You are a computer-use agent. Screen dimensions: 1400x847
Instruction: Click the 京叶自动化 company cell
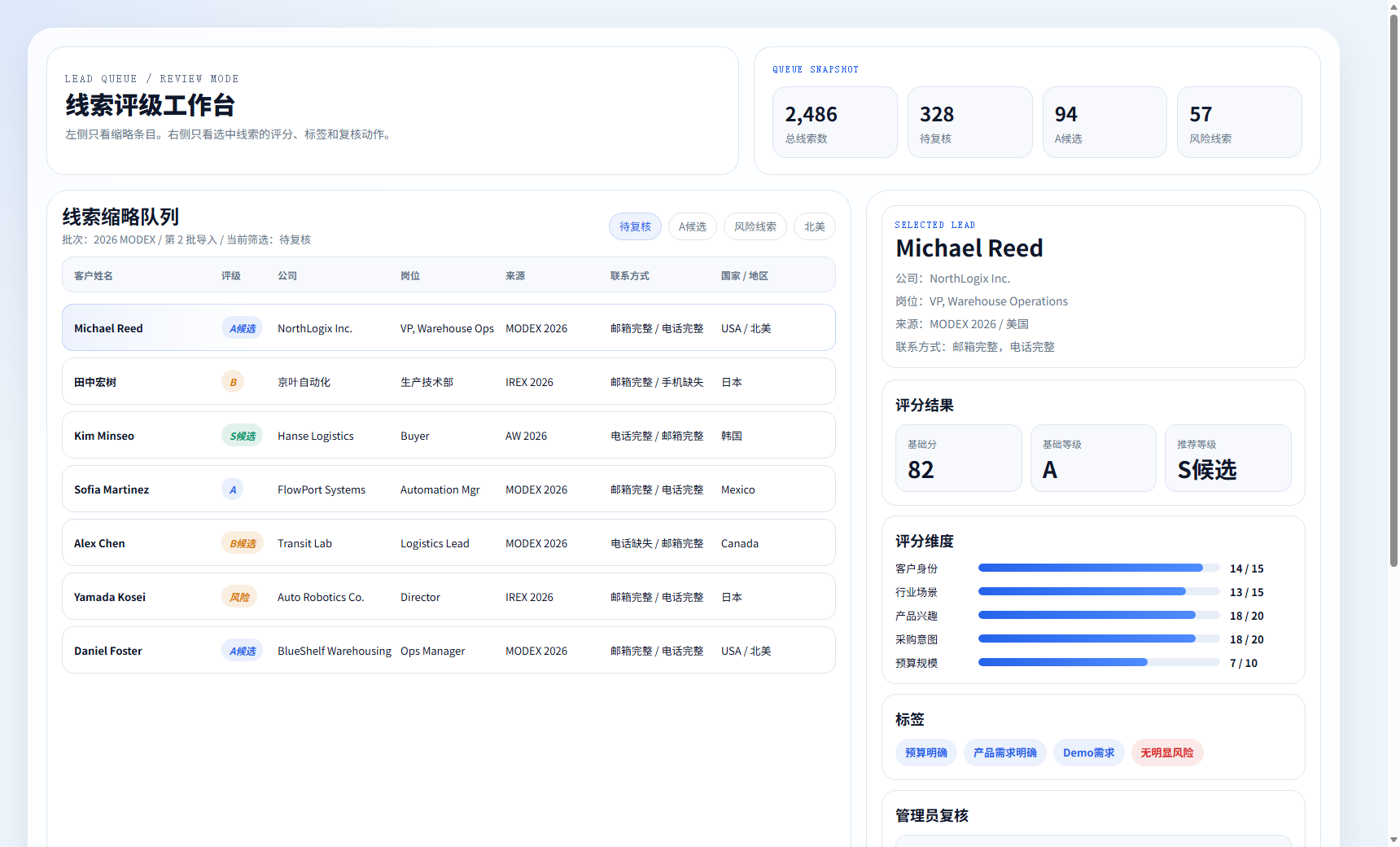coord(304,382)
